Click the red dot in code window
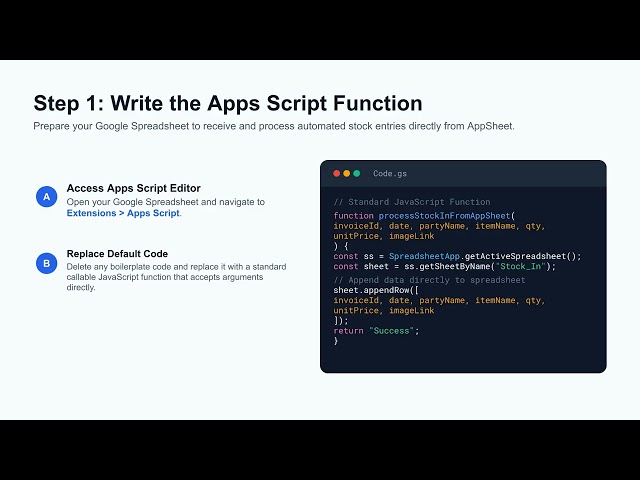This screenshot has height=480, width=640. [x=337, y=173]
